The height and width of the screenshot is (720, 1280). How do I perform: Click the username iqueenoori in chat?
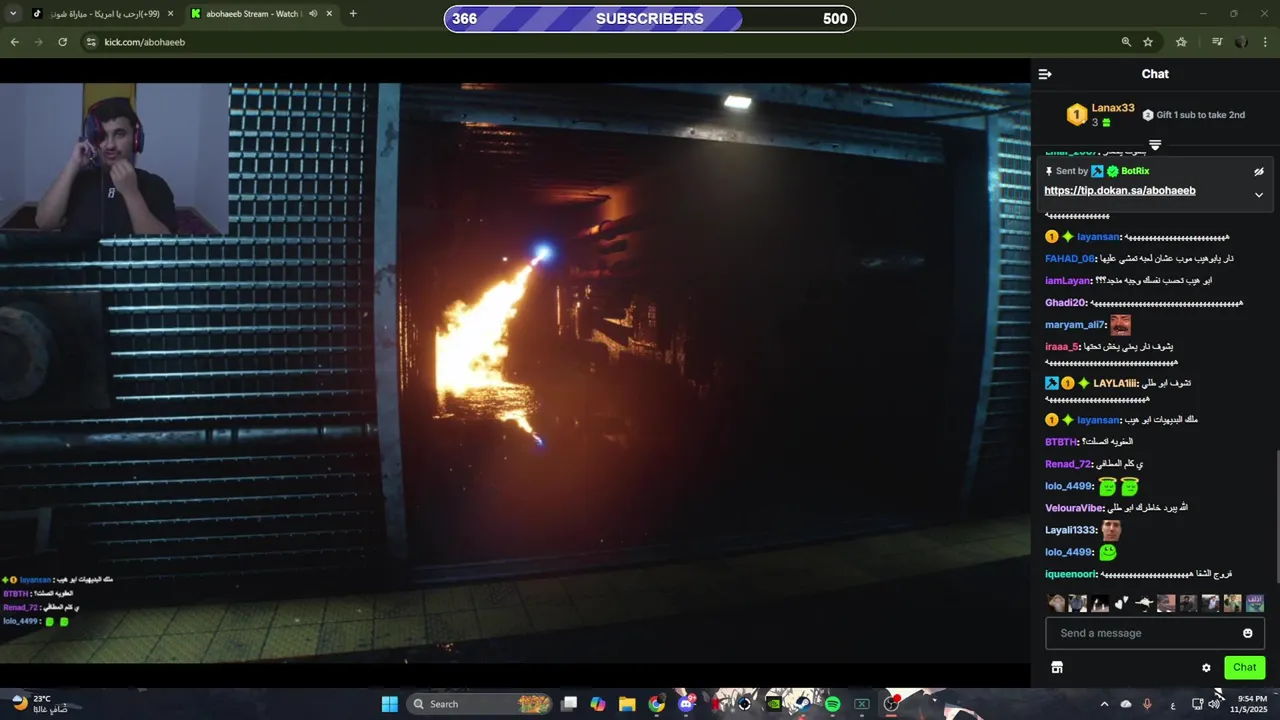coord(1071,574)
